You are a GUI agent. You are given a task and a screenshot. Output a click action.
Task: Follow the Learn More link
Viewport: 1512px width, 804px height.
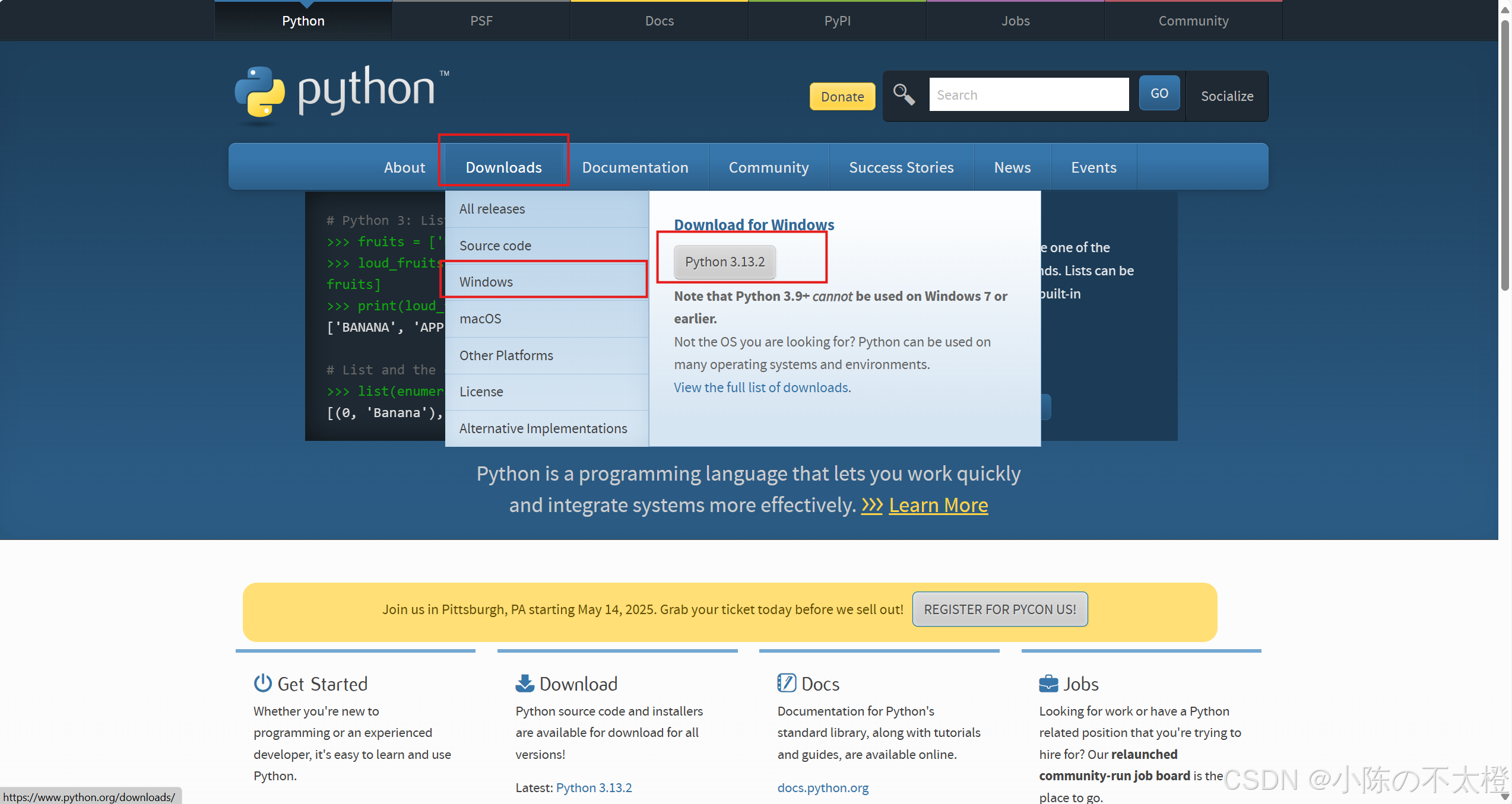pos(939,505)
